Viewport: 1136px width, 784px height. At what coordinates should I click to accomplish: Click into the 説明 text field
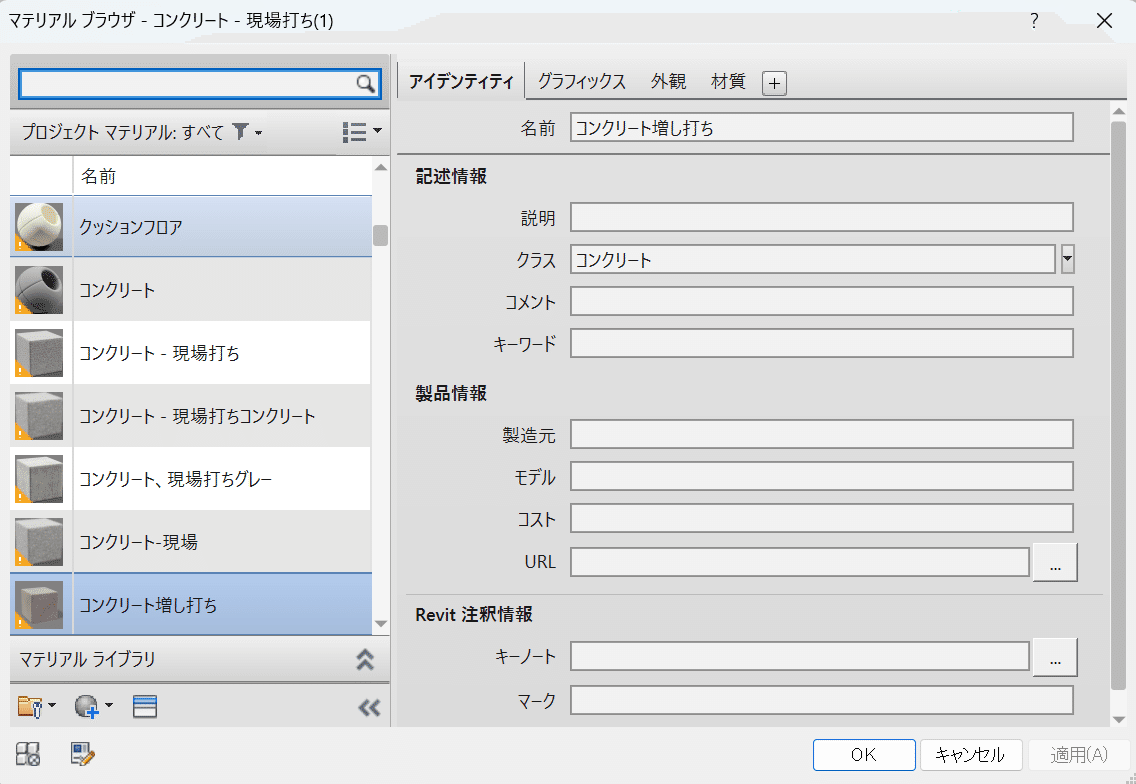point(821,217)
